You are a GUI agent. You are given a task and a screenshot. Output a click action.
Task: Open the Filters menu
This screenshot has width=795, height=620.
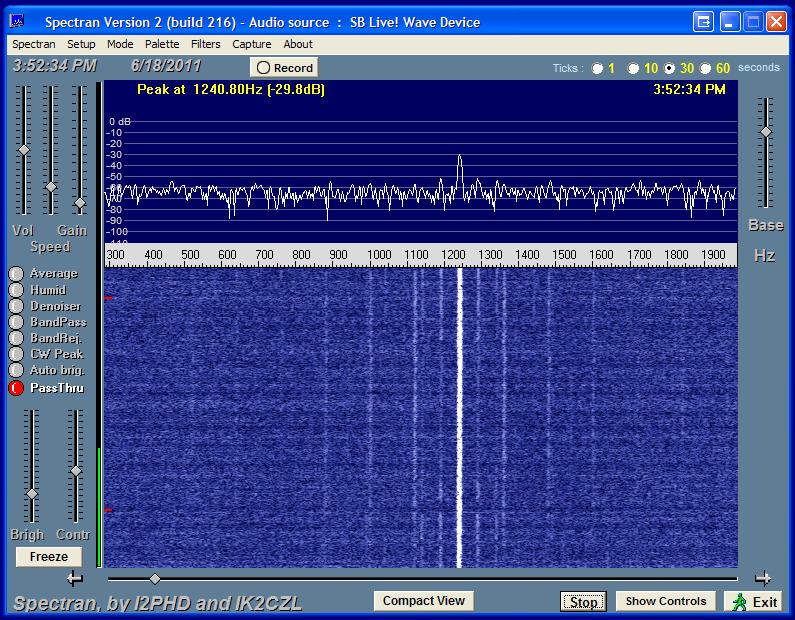(205, 44)
